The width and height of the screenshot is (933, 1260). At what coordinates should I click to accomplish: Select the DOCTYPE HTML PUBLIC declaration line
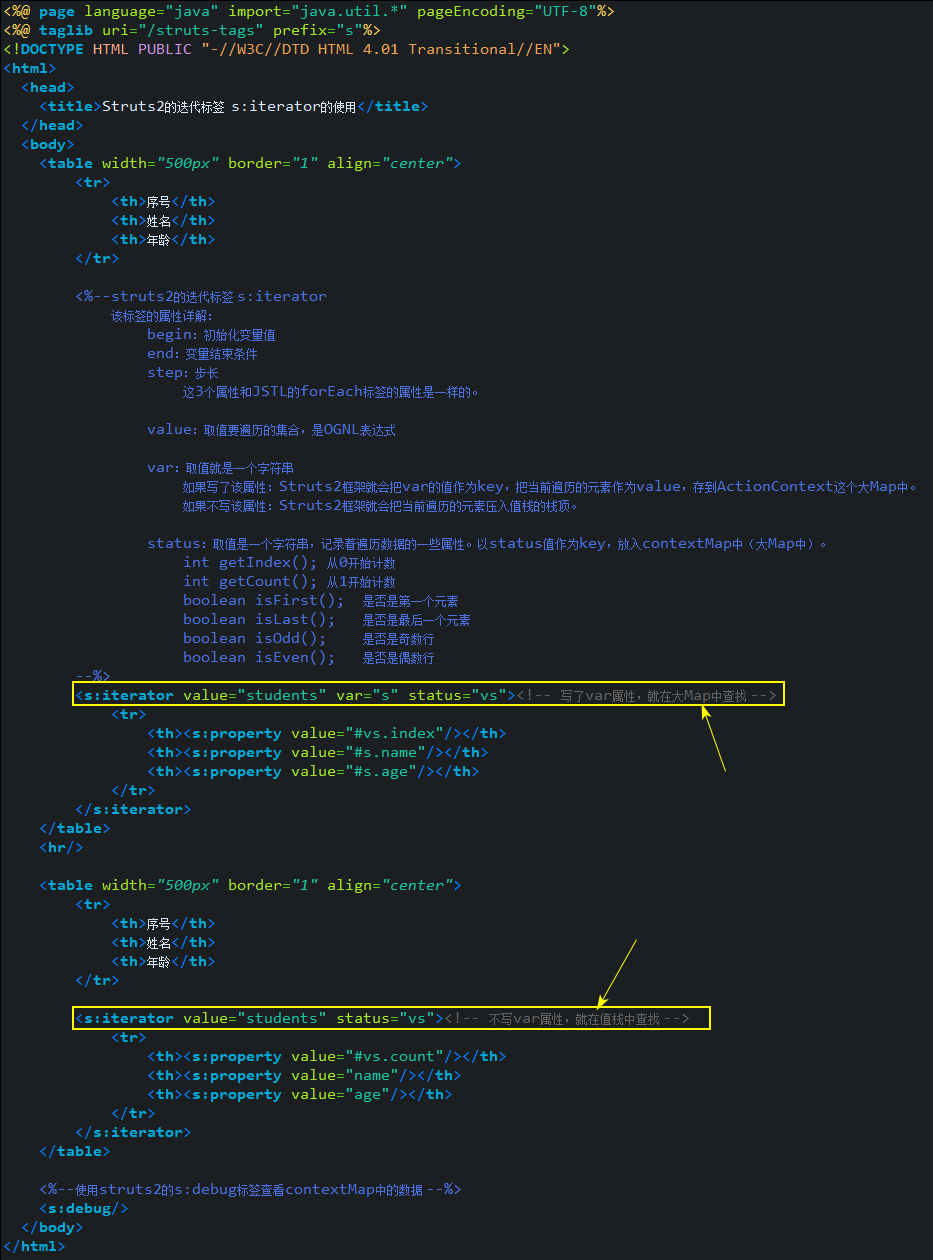[x=287, y=49]
